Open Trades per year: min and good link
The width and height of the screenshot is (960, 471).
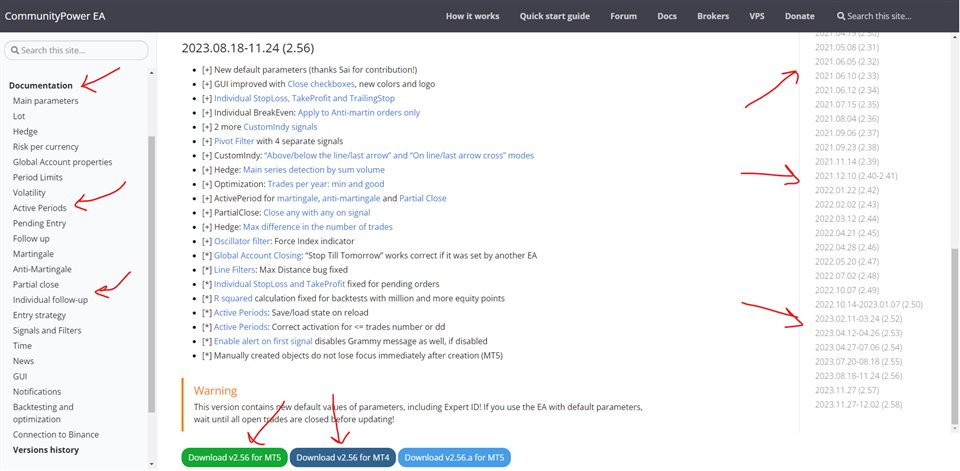pos(326,184)
